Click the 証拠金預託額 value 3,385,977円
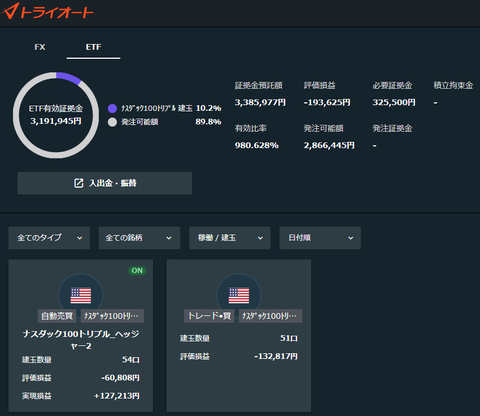The image size is (480, 416). [x=260, y=102]
